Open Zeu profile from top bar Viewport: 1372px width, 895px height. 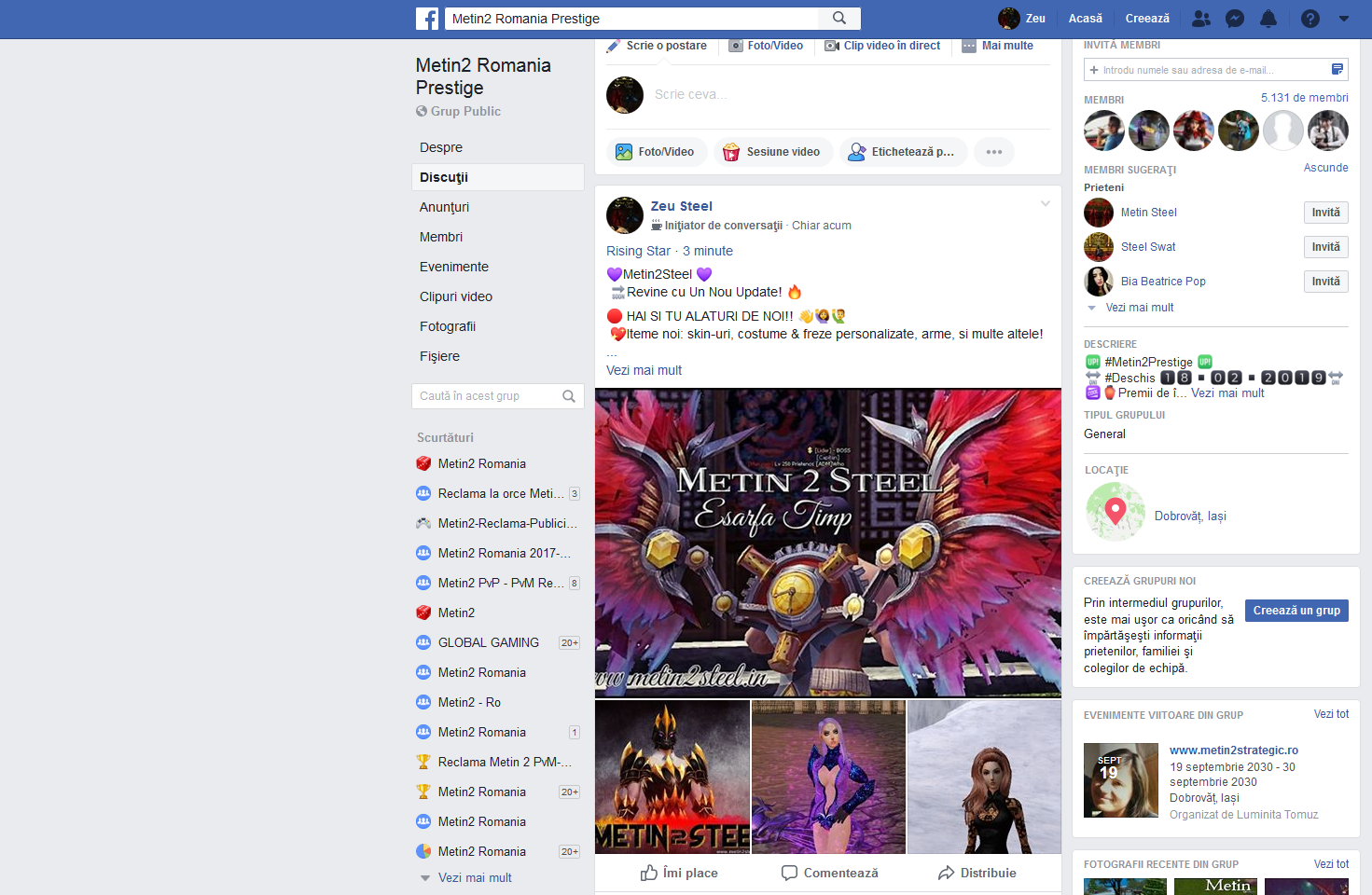coord(1022,19)
